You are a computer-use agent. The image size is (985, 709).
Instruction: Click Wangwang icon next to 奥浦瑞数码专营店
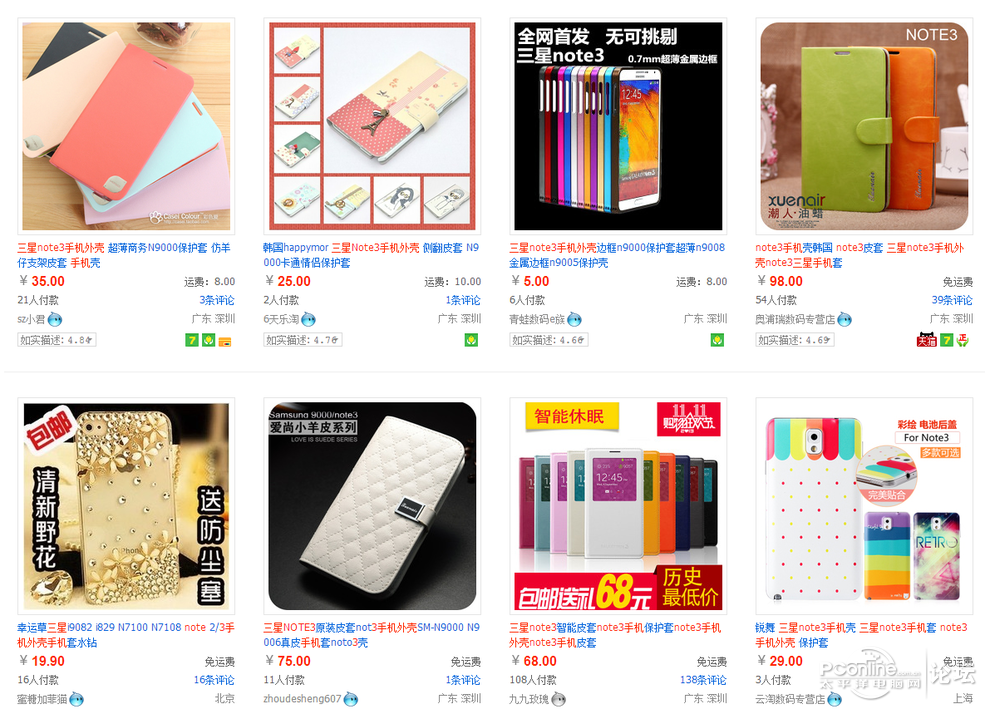[845, 320]
